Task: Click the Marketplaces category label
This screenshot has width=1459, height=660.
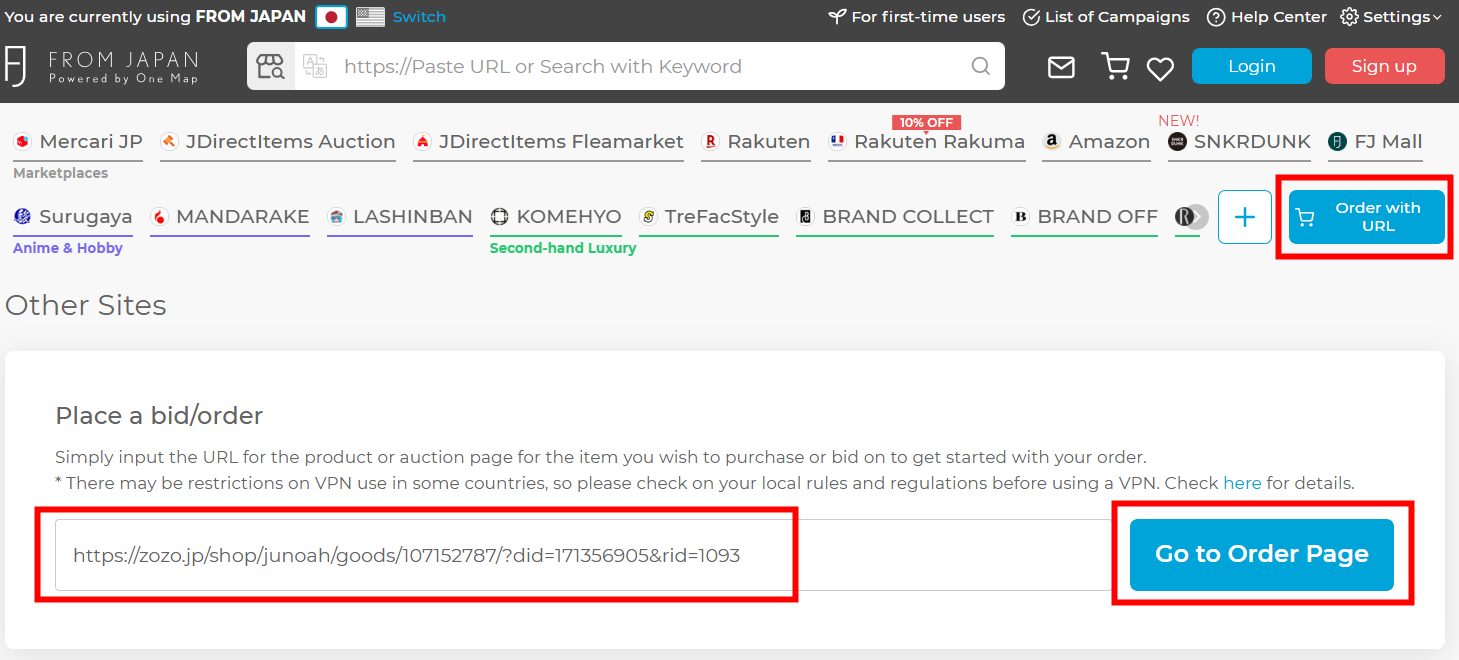Action: (x=60, y=173)
